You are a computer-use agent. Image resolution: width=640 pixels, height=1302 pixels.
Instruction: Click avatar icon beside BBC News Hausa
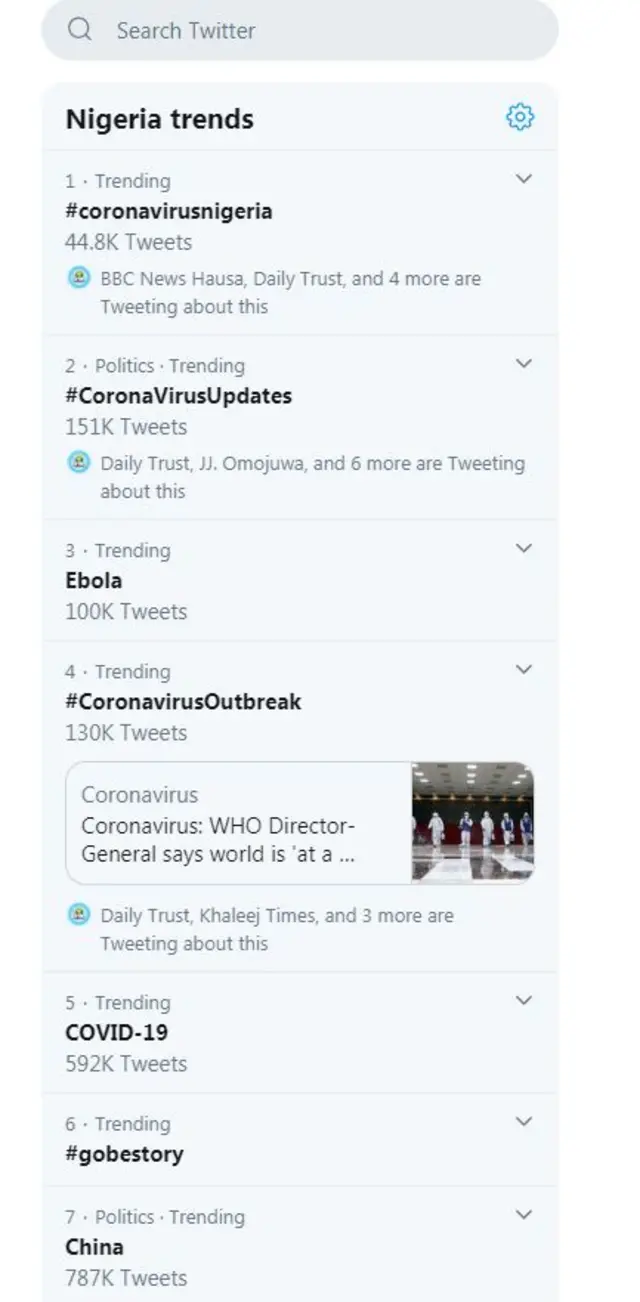tap(79, 278)
